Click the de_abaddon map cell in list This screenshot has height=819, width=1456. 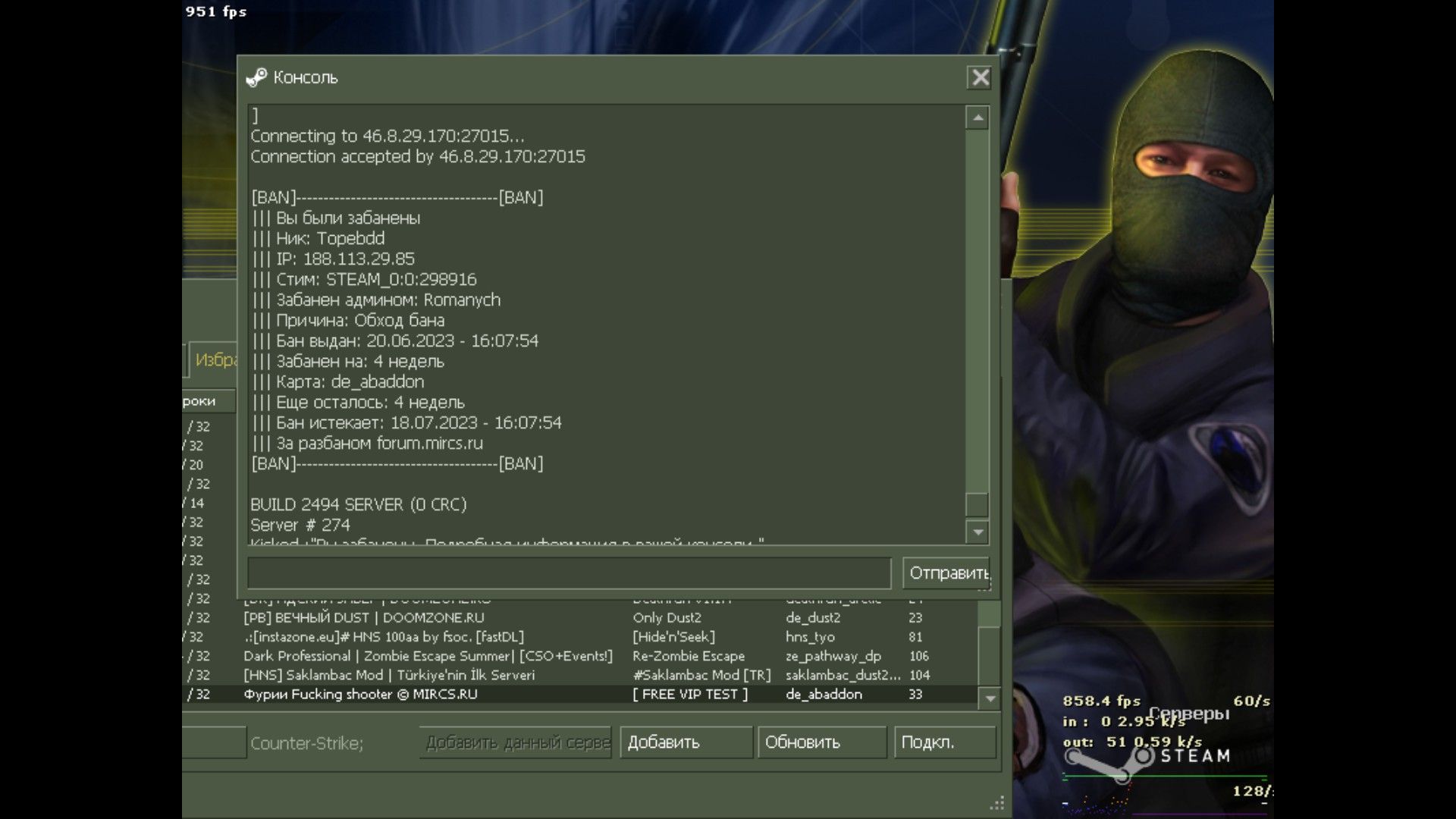point(824,694)
